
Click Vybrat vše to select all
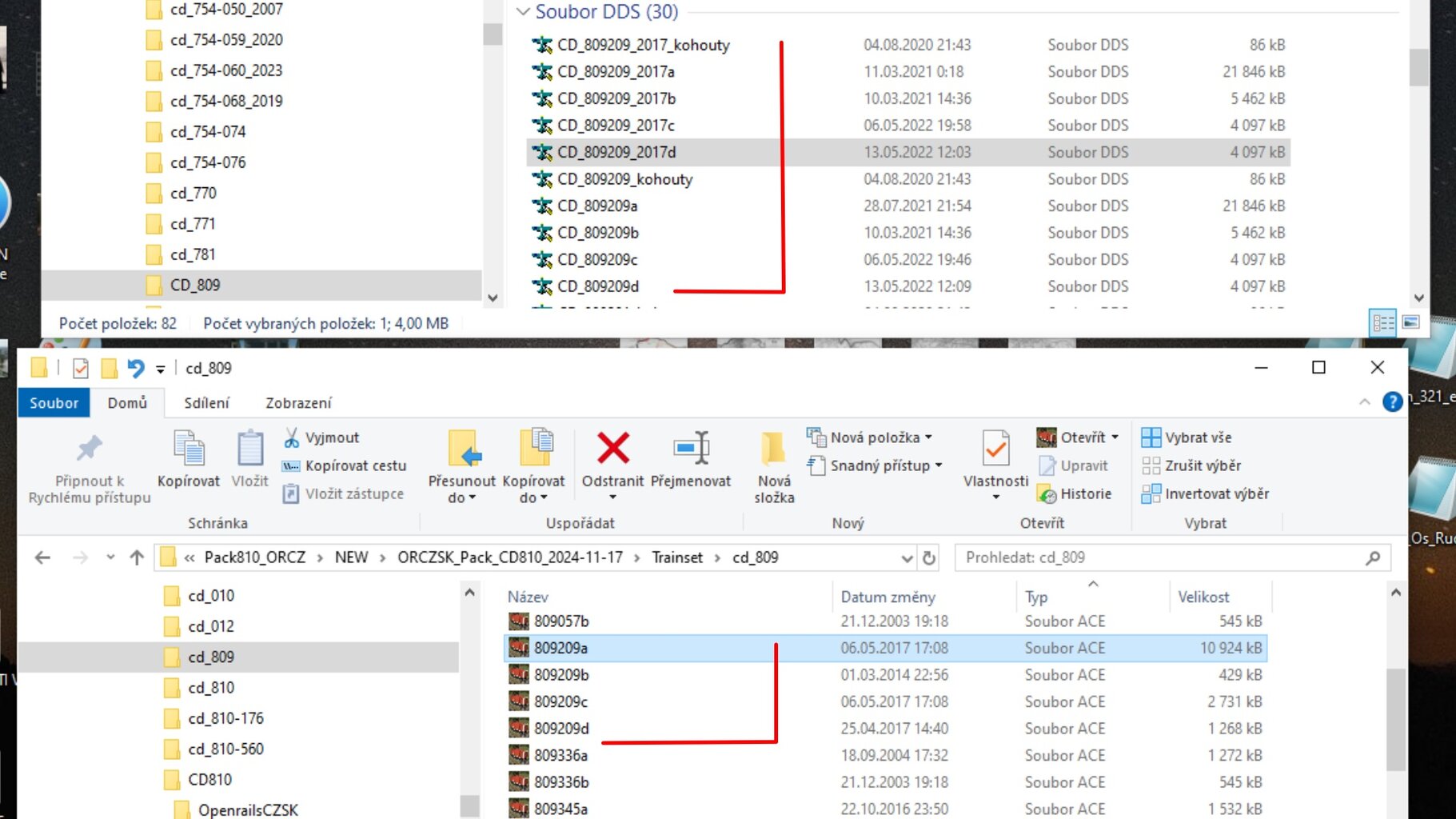(1187, 437)
